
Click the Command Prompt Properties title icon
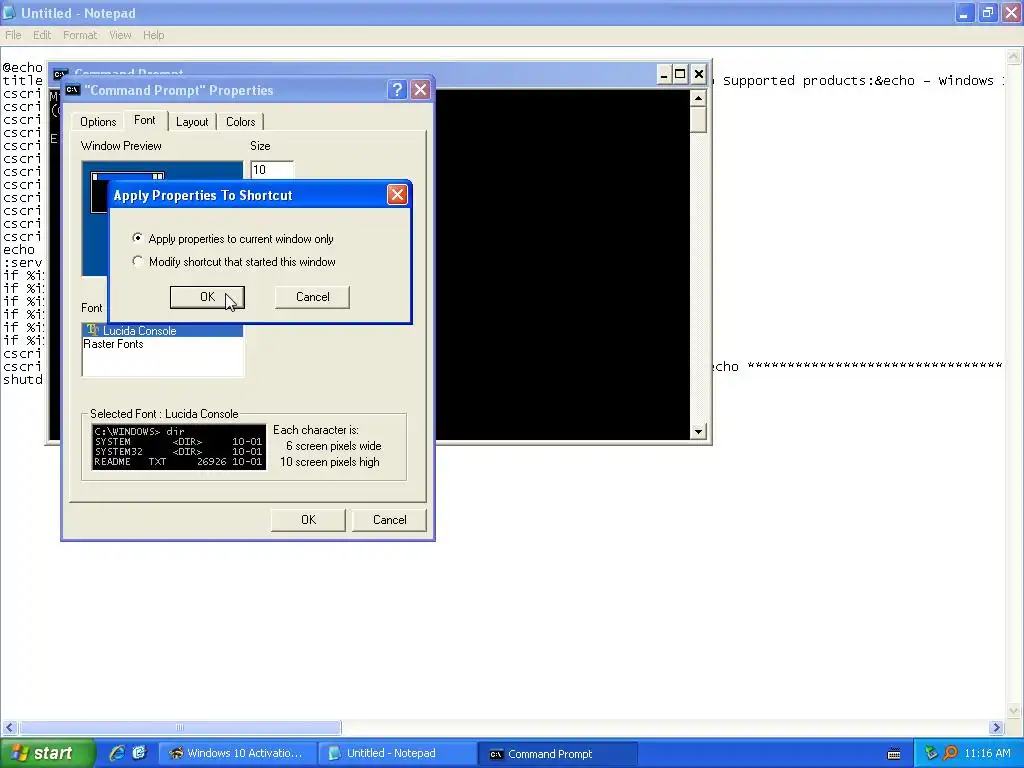[72, 90]
